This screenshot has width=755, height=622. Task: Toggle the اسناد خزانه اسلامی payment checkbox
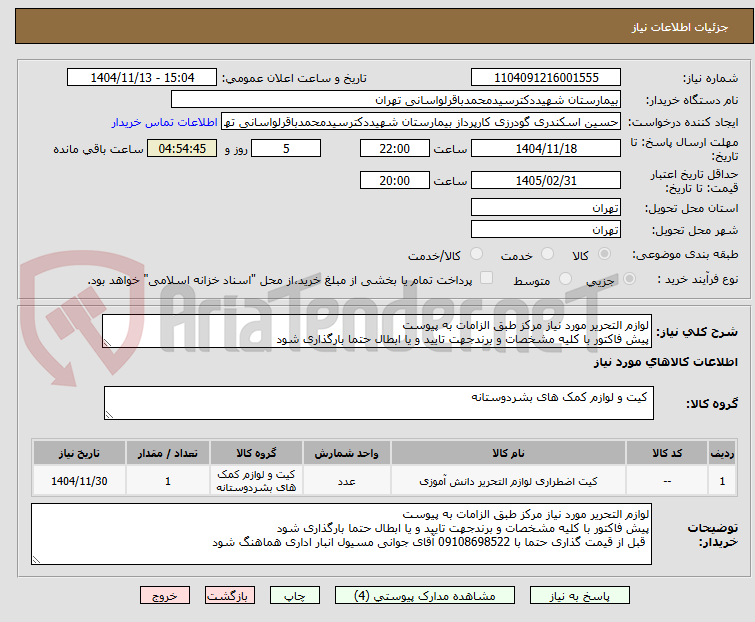click(486, 278)
